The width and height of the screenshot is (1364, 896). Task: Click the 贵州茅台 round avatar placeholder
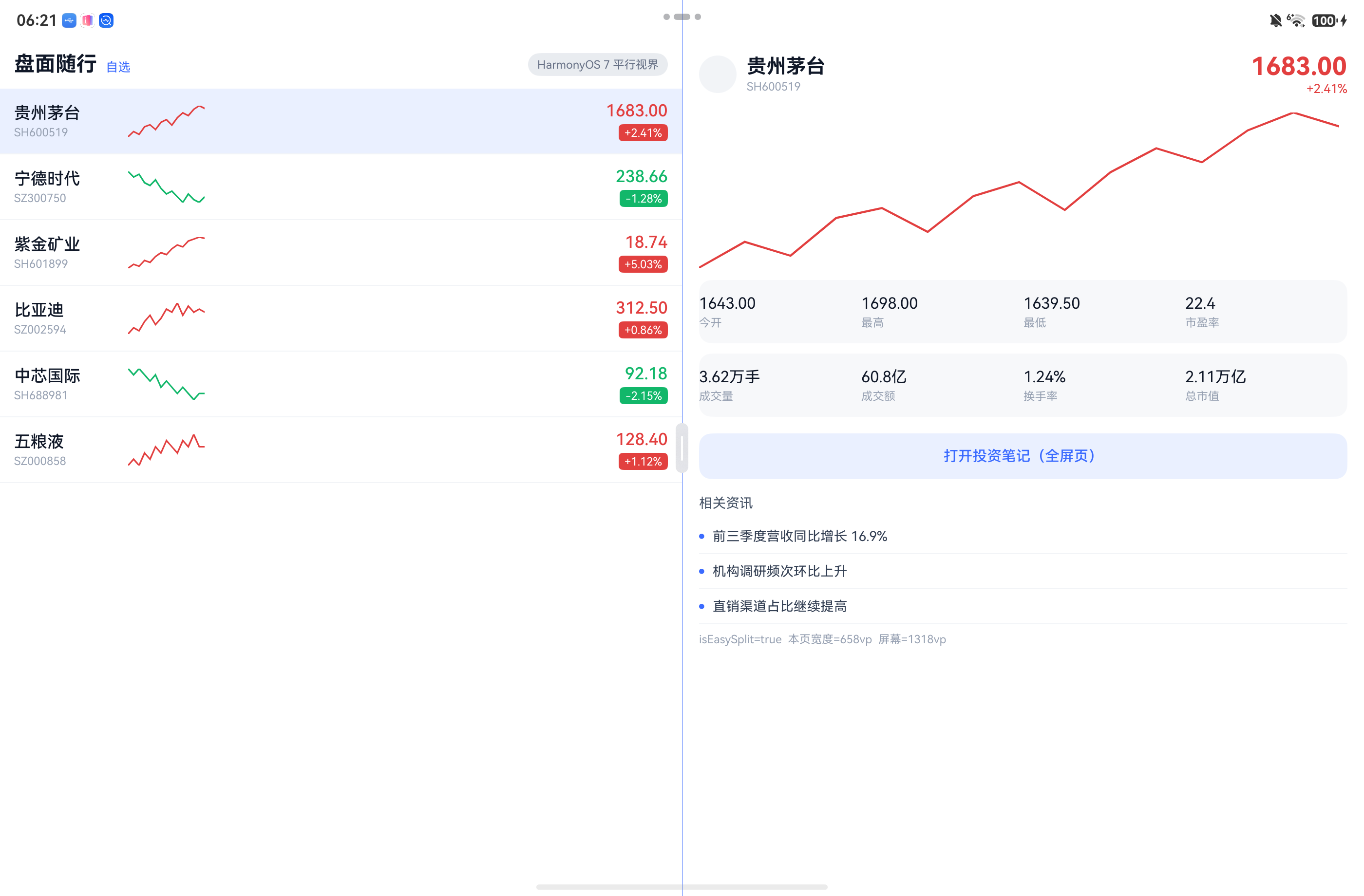pyautogui.click(x=718, y=74)
